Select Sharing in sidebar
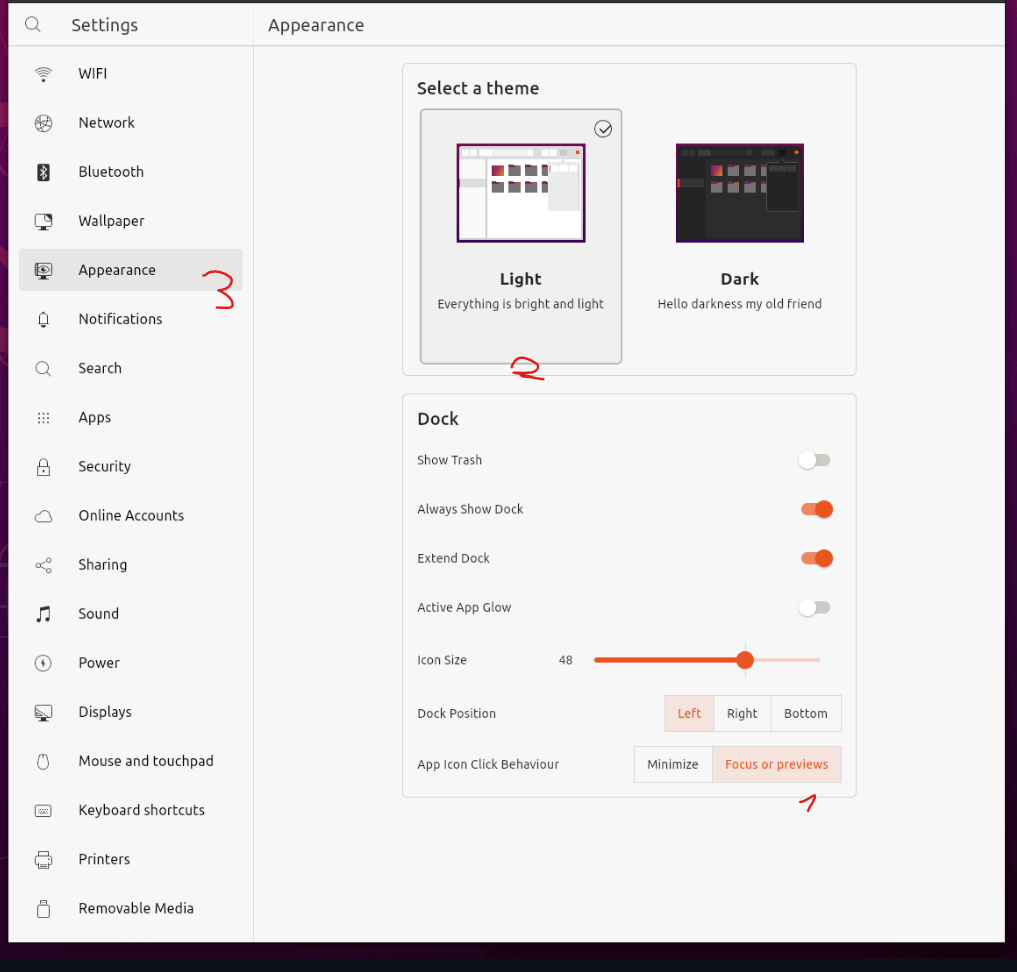The height and width of the screenshot is (972, 1017). tap(130, 565)
